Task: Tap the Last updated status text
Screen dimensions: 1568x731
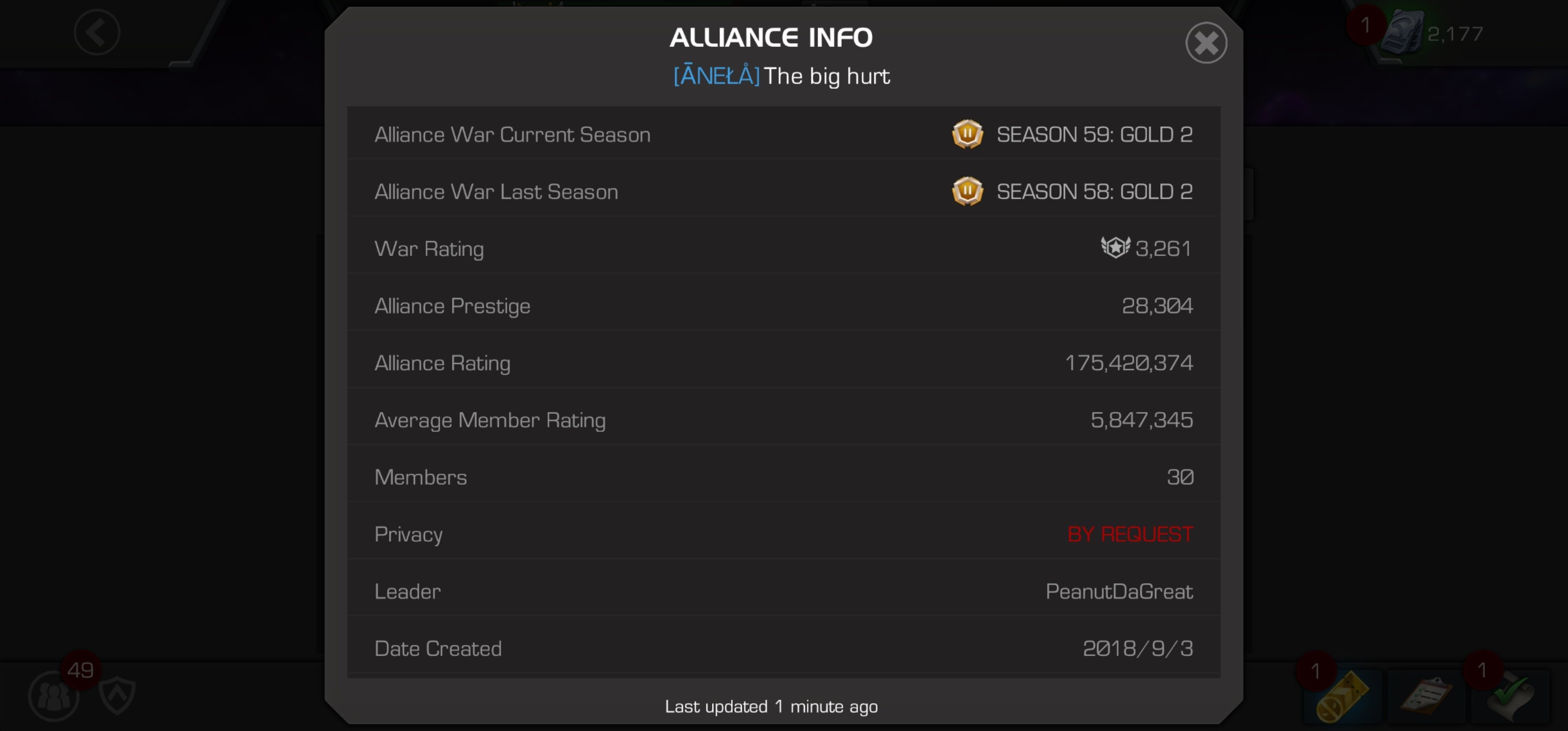Action: [771, 707]
